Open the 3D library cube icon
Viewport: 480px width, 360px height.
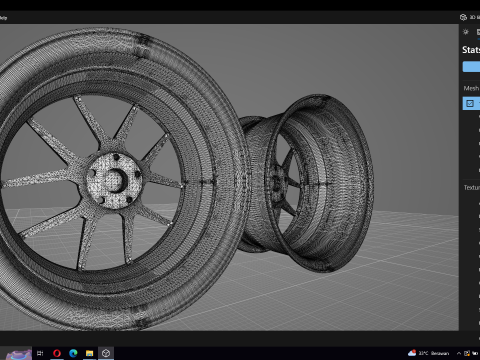[463, 17]
